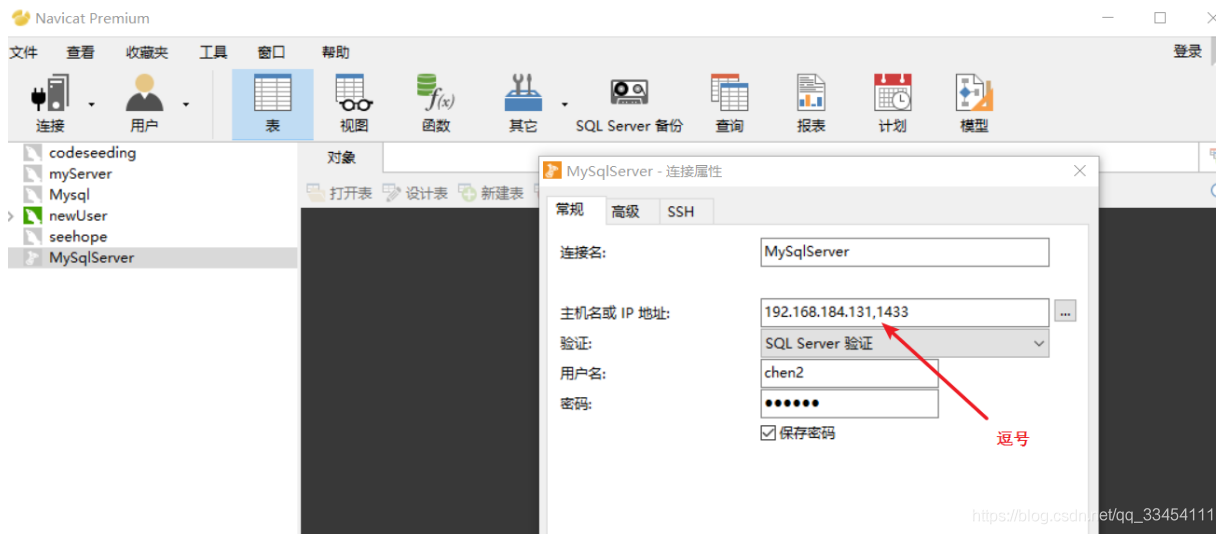The width and height of the screenshot is (1223, 534).
Task: Click the Navicat Premium title bar logo
Action: click(x=20, y=18)
